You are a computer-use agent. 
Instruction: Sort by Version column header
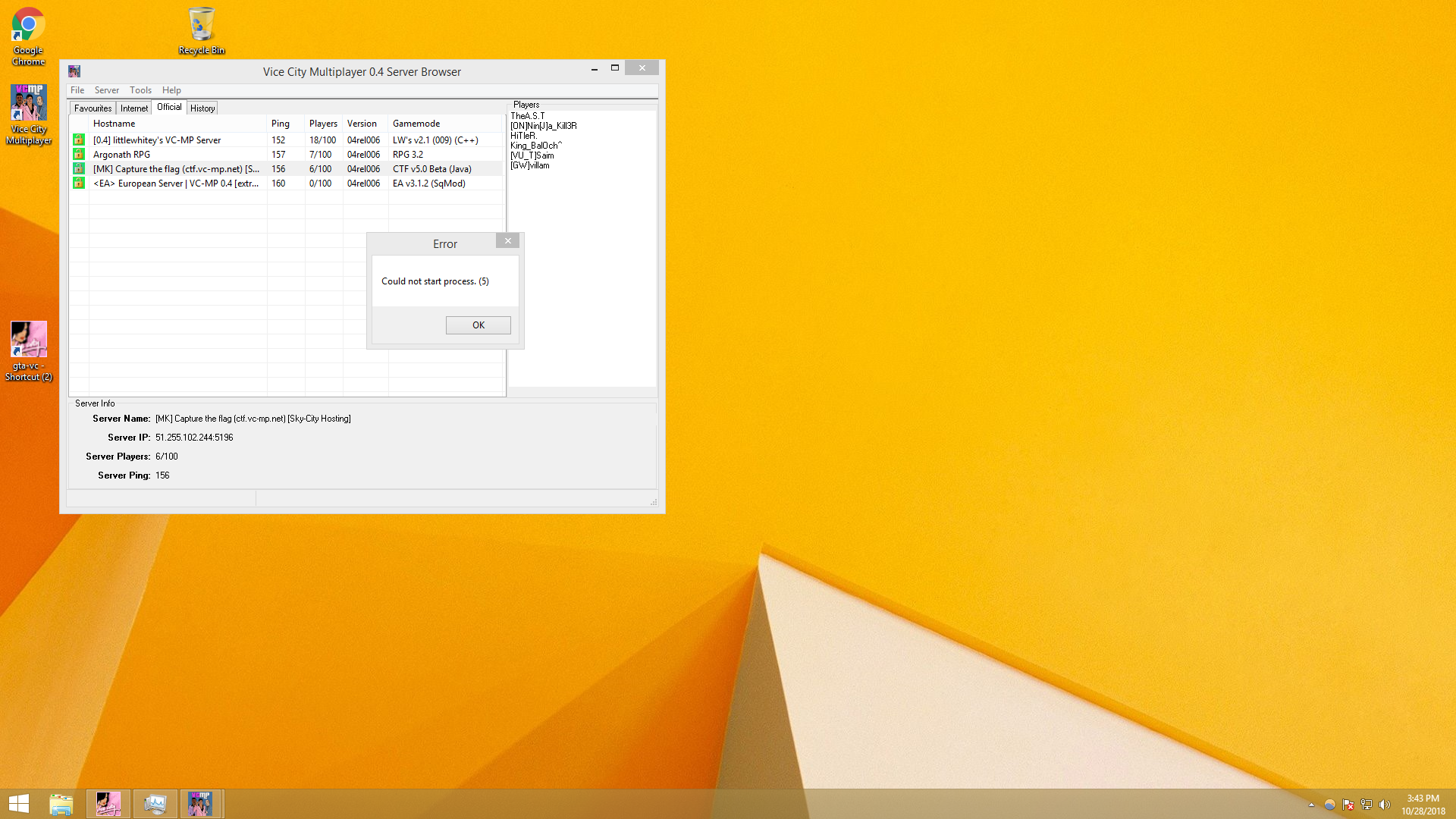tap(366, 124)
